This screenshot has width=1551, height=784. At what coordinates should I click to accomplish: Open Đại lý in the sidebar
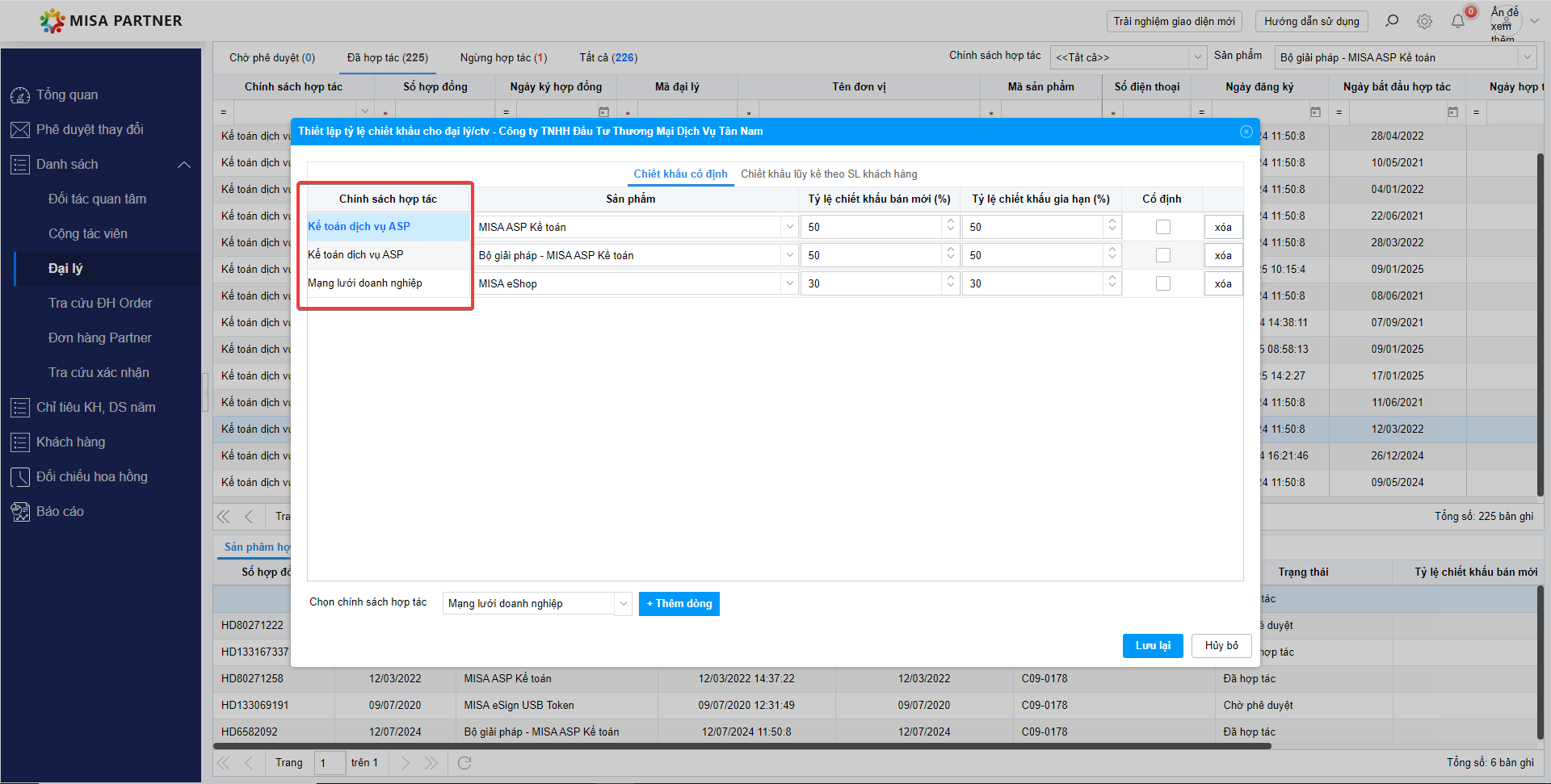pos(65,269)
